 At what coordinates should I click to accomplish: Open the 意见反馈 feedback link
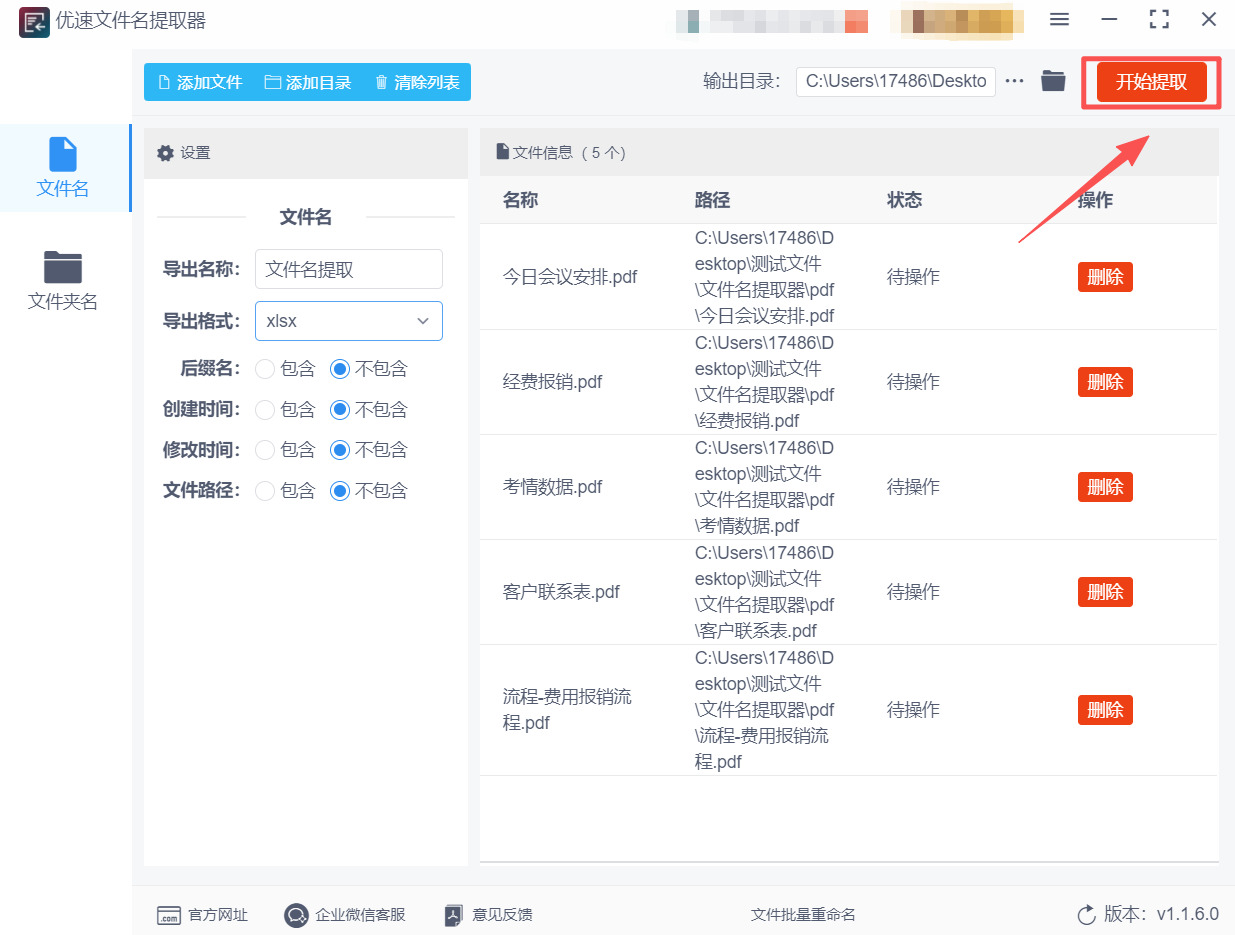(x=488, y=915)
